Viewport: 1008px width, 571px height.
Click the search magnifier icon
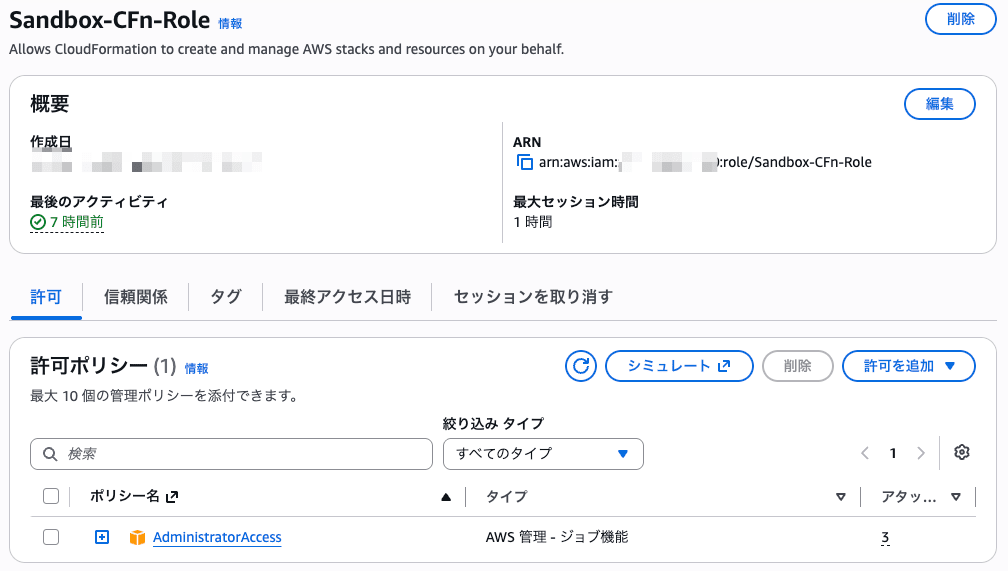click(x=50, y=454)
